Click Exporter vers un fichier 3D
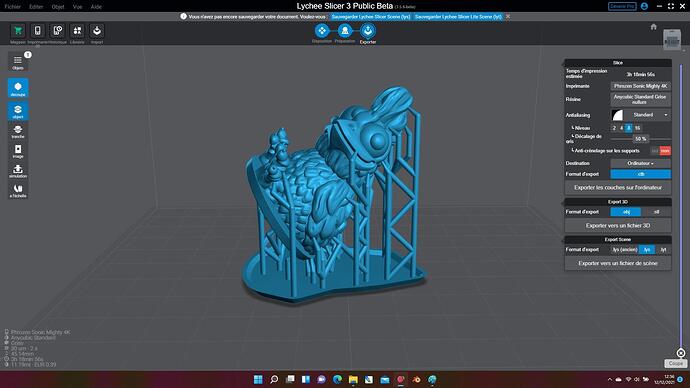 click(x=618, y=226)
